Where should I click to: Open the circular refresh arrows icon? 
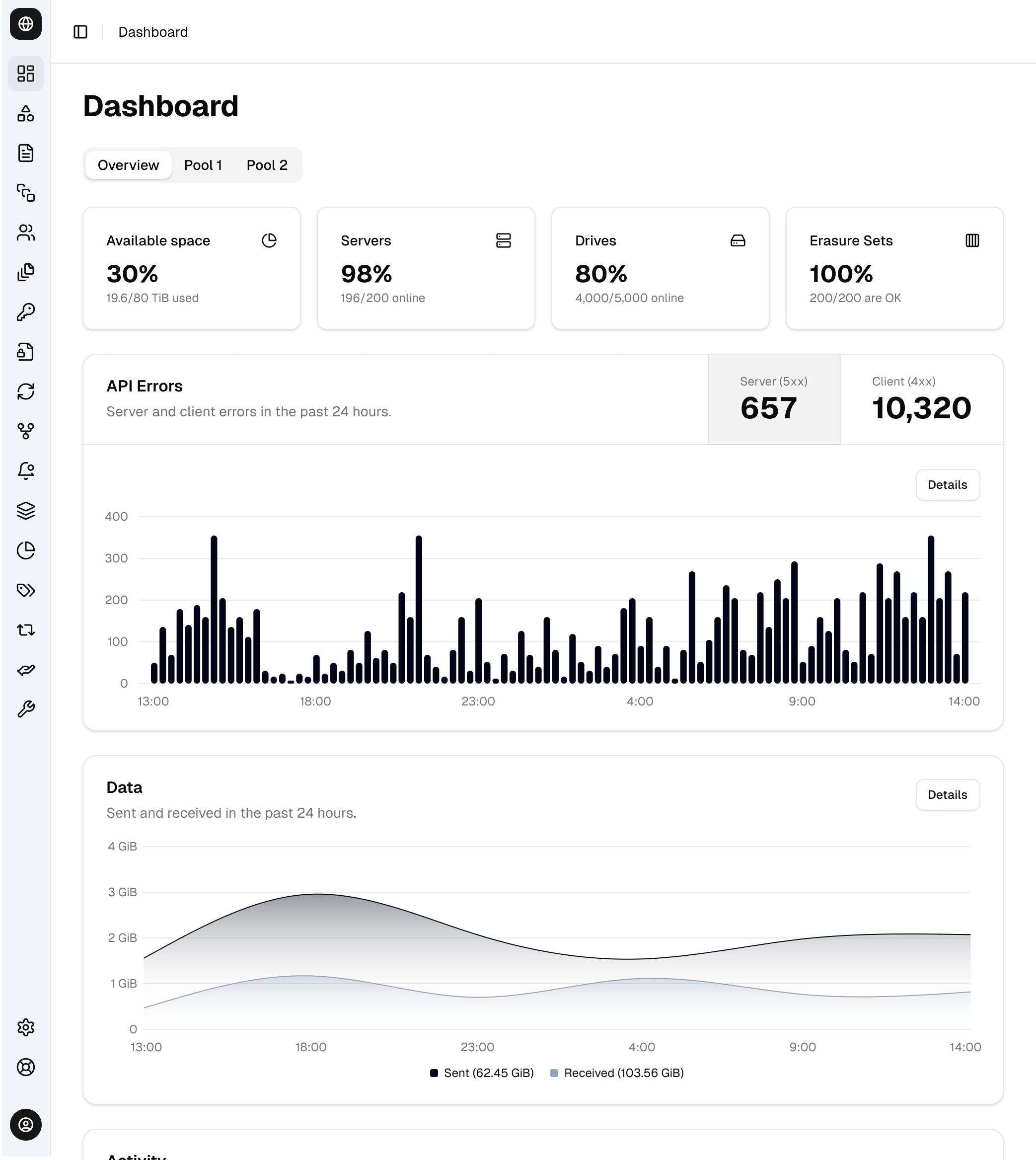click(26, 391)
